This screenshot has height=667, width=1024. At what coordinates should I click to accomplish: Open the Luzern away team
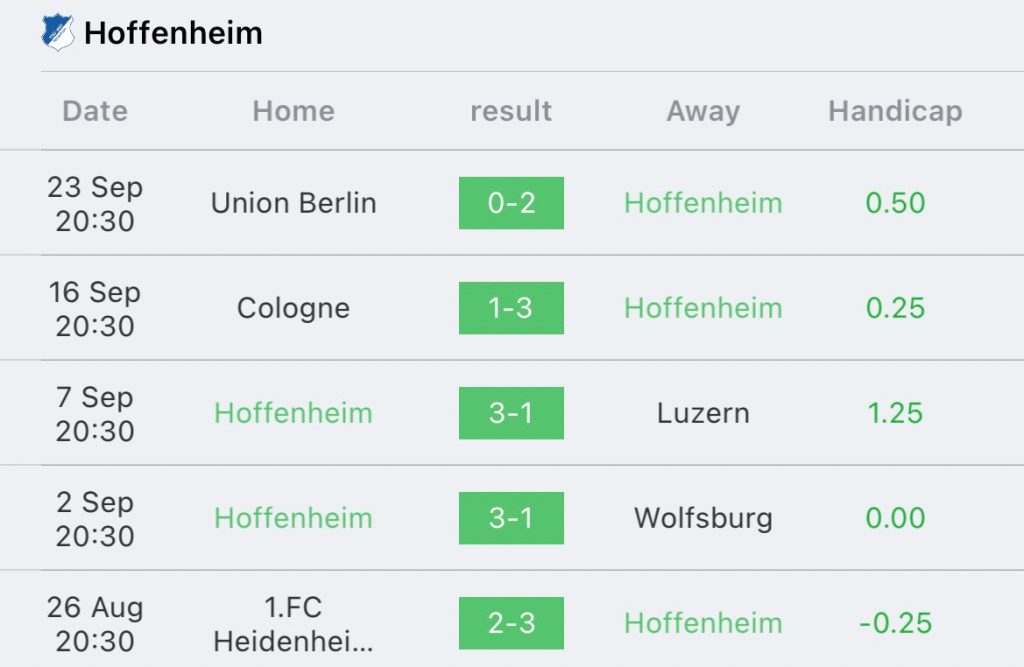[x=703, y=413]
